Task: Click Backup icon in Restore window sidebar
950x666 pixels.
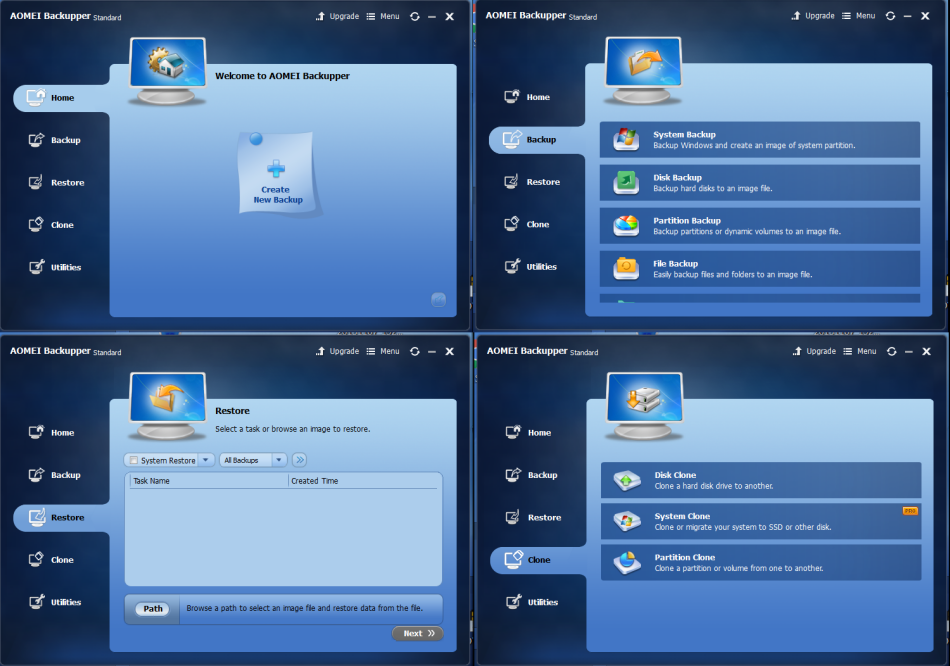Action: tap(36, 475)
